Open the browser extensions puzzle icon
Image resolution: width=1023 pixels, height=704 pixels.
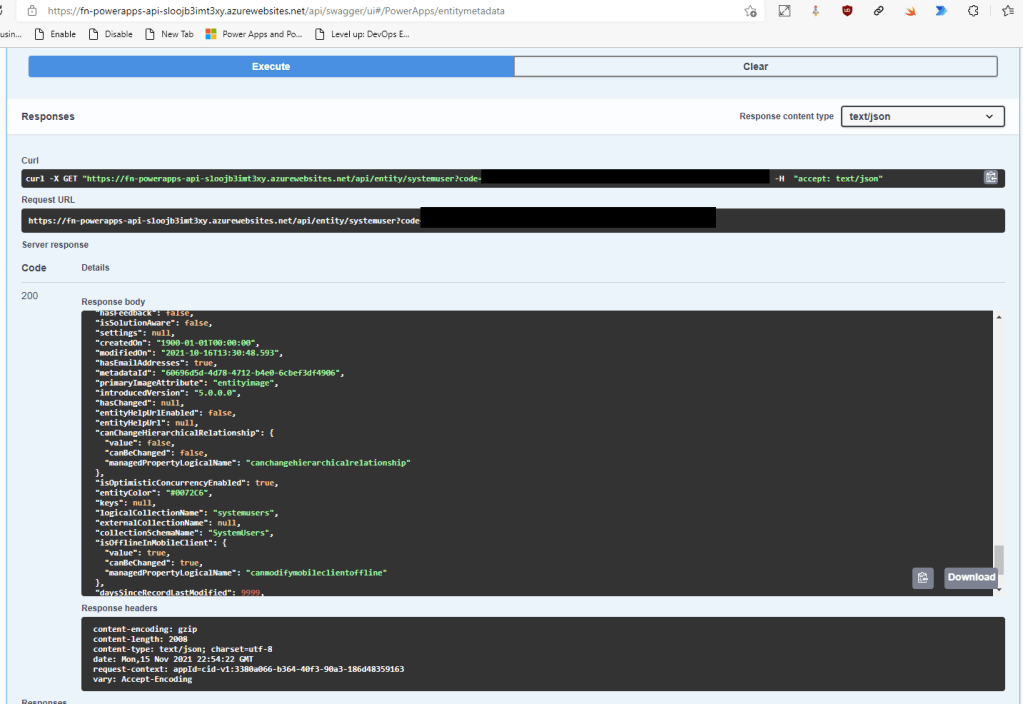[973, 11]
